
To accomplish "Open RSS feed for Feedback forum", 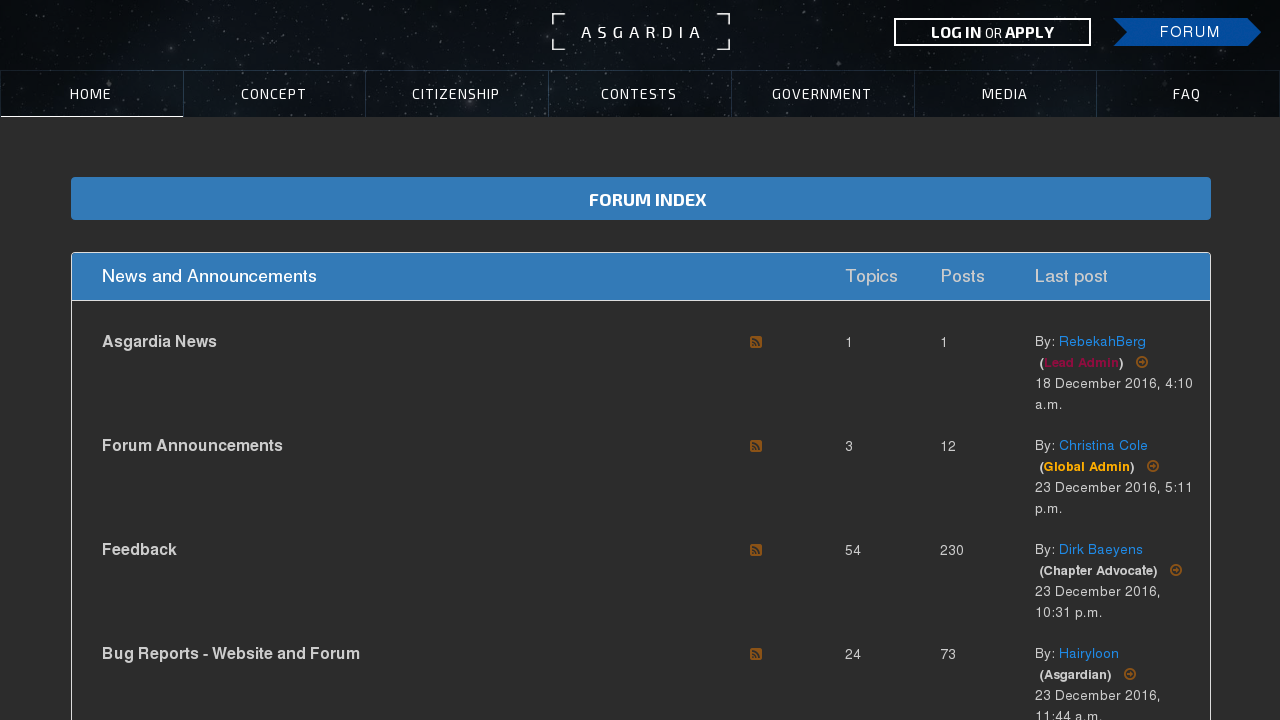I will [x=756, y=550].
